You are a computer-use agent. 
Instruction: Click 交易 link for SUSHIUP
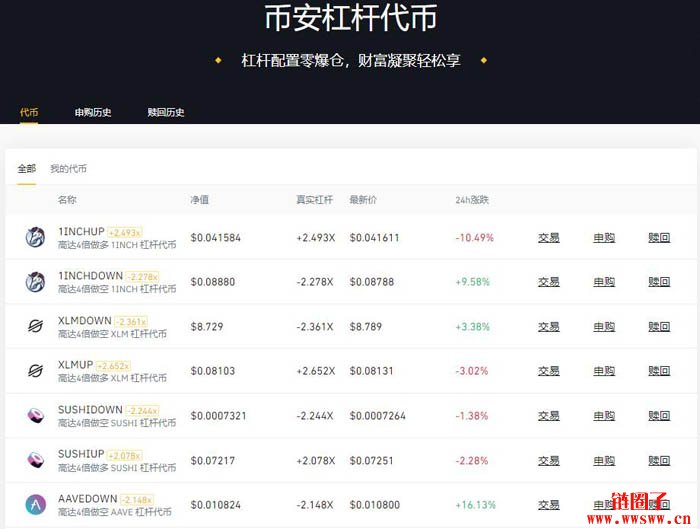pyautogui.click(x=549, y=460)
